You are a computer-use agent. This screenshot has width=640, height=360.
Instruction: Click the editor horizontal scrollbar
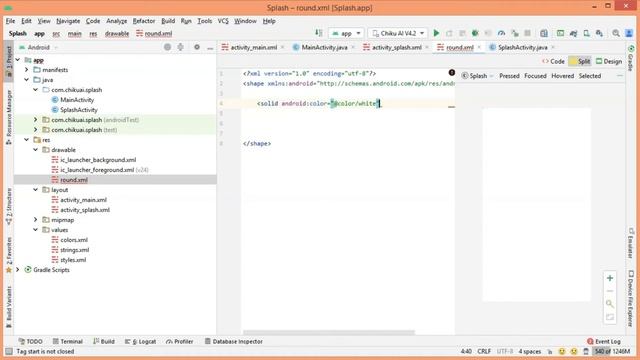click(329, 332)
